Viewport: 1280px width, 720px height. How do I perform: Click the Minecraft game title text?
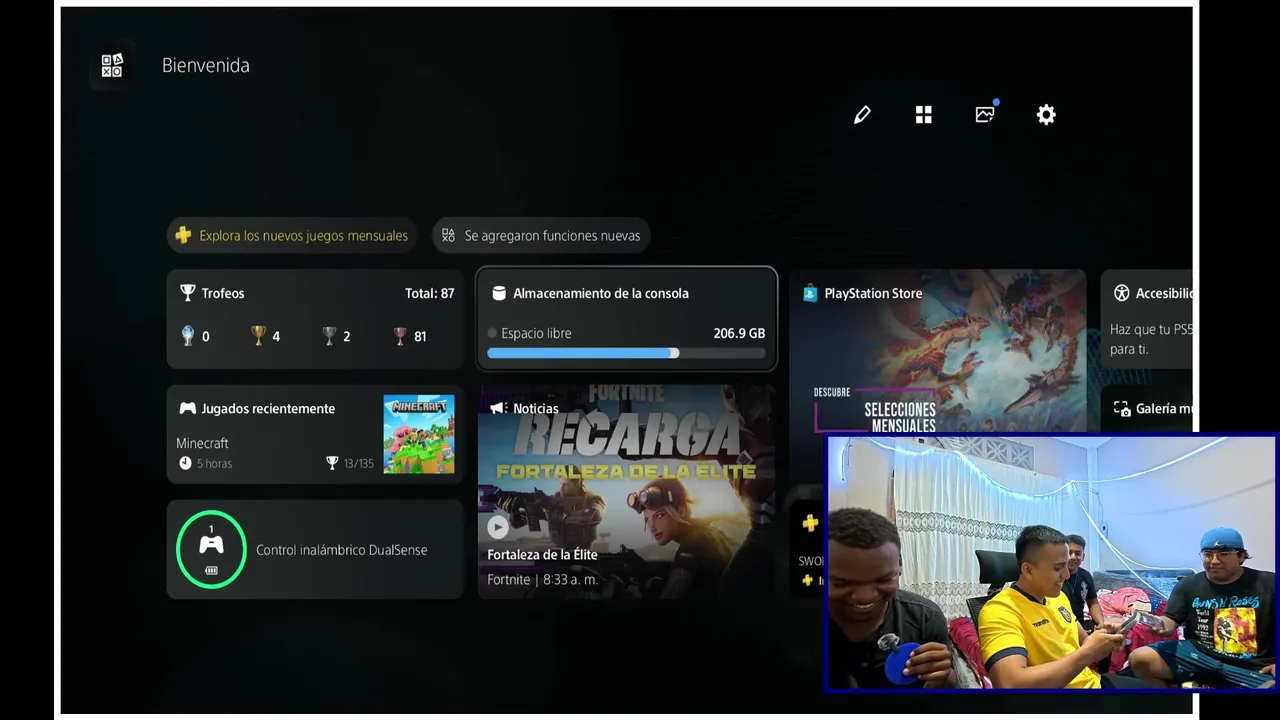[x=202, y=443]
